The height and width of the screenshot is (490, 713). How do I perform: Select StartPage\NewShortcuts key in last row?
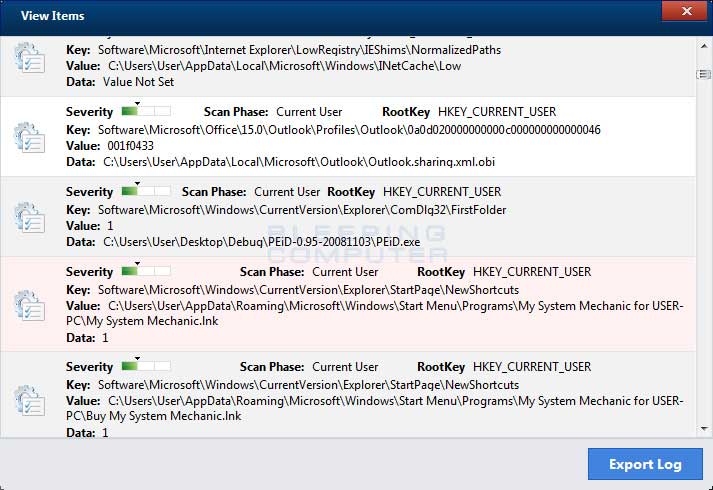[x=308, y=385]
